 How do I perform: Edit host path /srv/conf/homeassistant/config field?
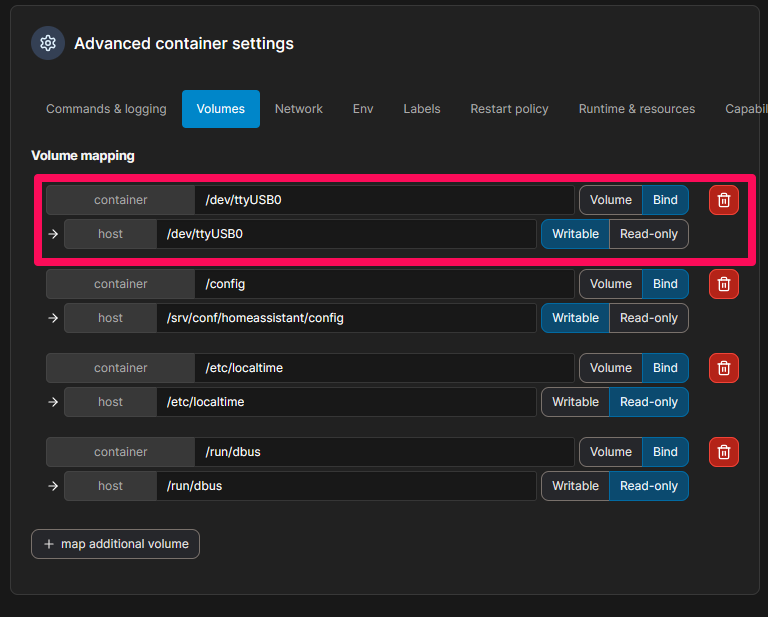tap(346, 318)
